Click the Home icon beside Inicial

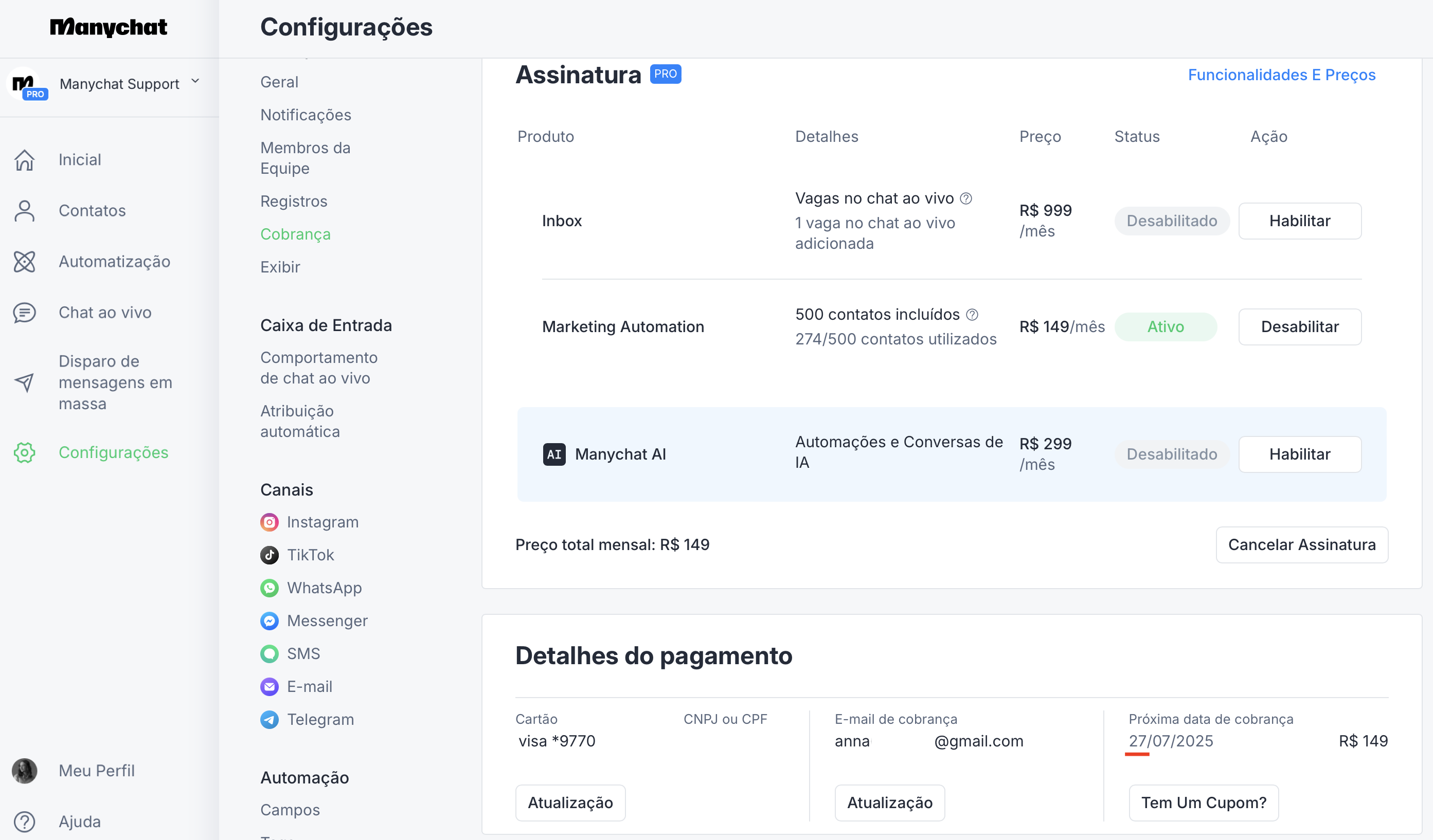pyautogui.click(x=25, y=160)
